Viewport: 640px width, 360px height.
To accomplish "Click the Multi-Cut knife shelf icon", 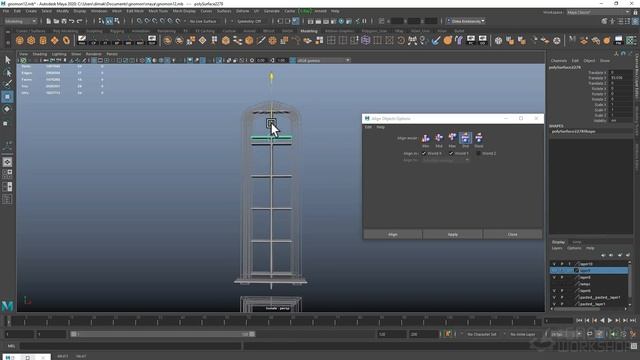I will [x=261, y=40].
